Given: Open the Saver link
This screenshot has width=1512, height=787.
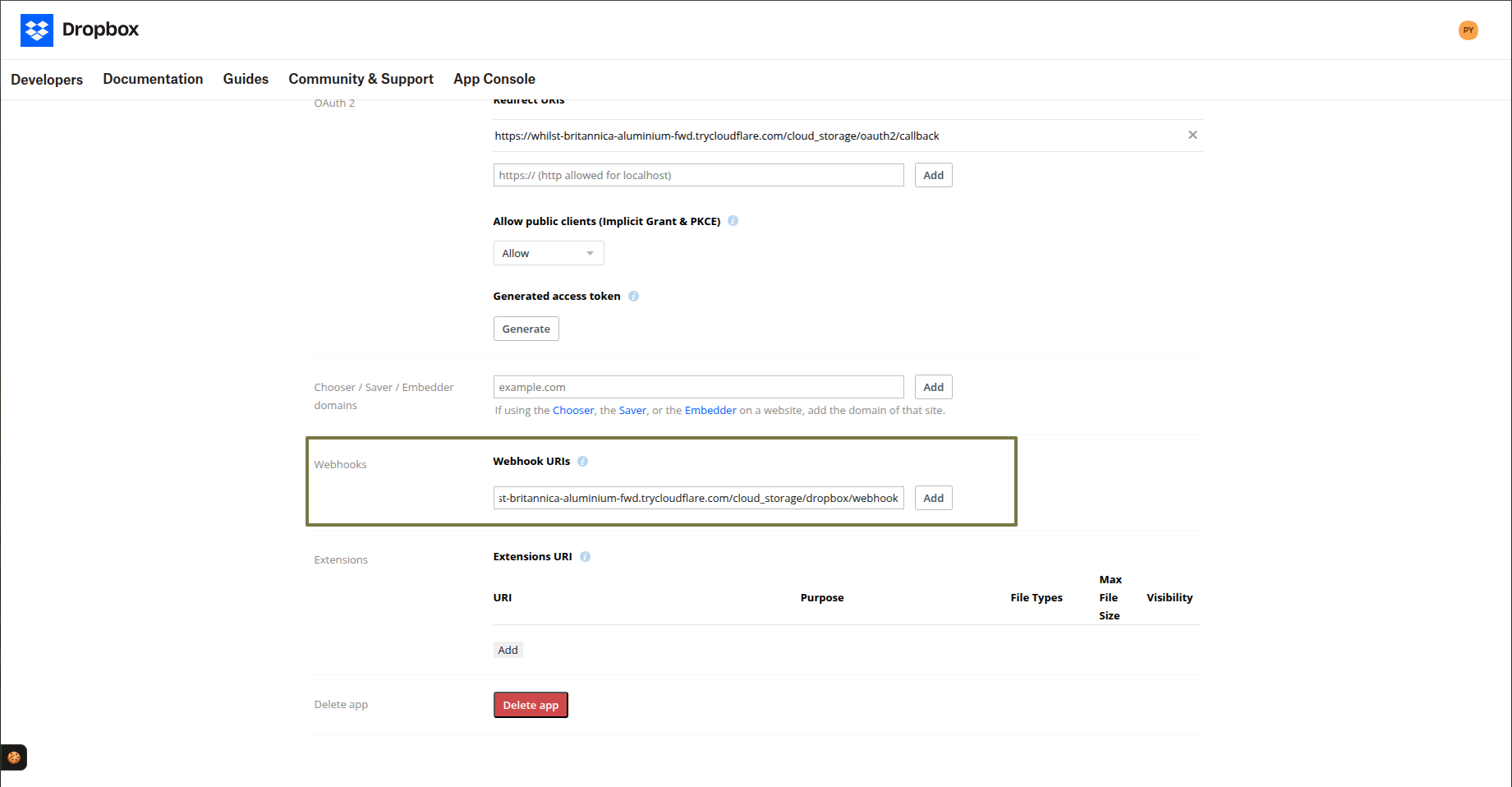Looking at the screenshot, I should [632, 410].
